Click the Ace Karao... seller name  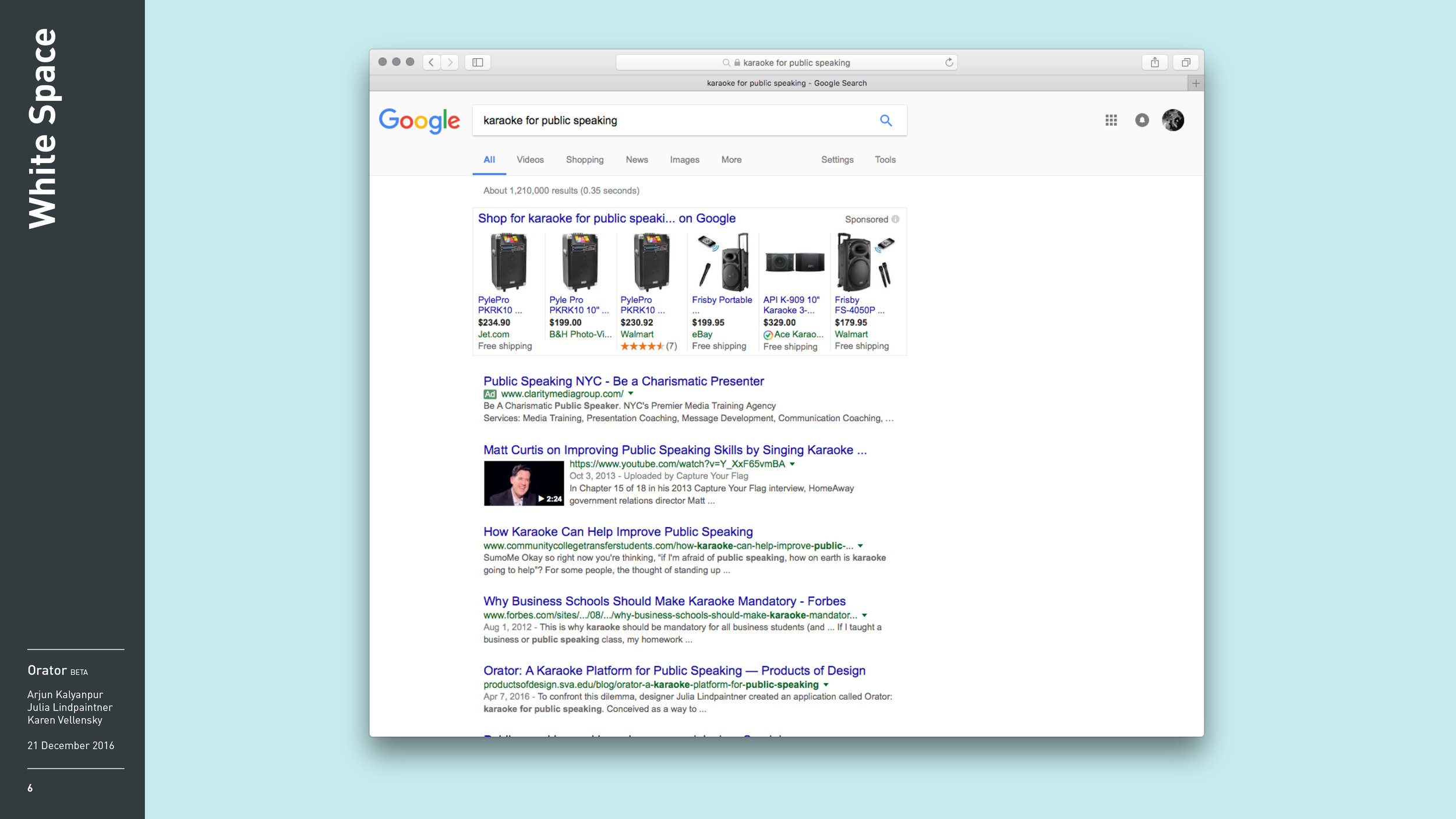coord(798,334)
